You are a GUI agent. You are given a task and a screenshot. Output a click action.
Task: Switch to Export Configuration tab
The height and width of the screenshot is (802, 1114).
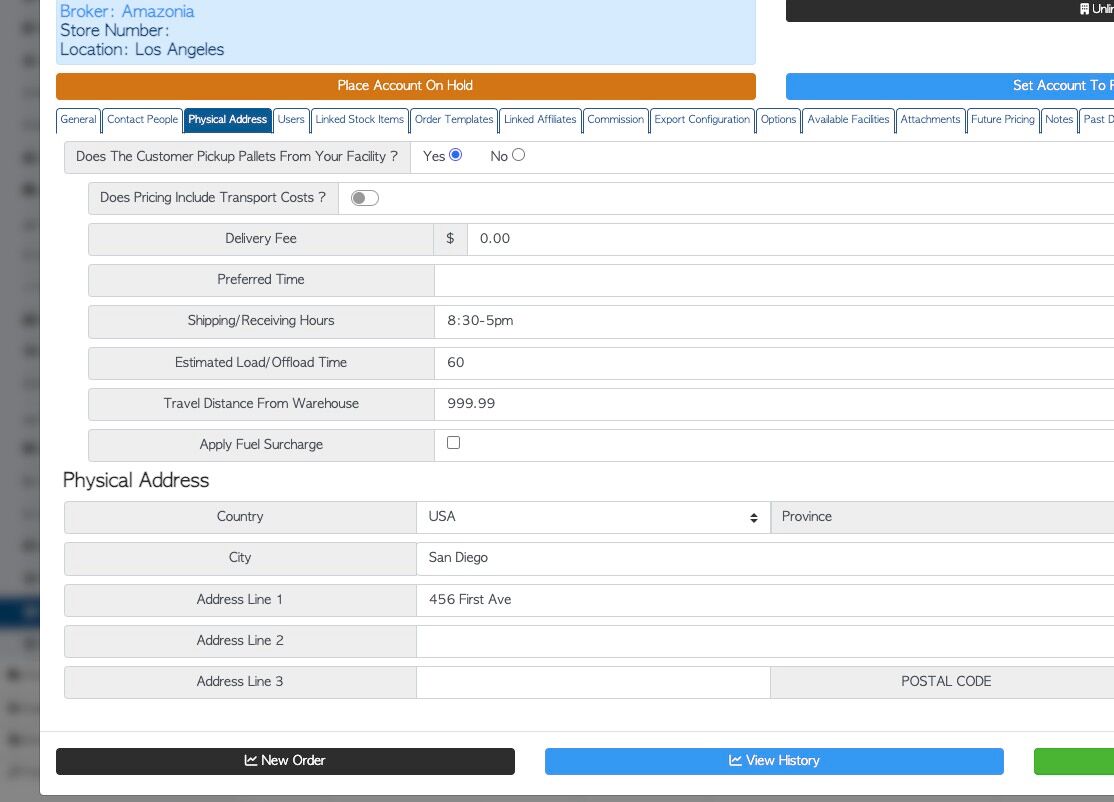(702, 119)
